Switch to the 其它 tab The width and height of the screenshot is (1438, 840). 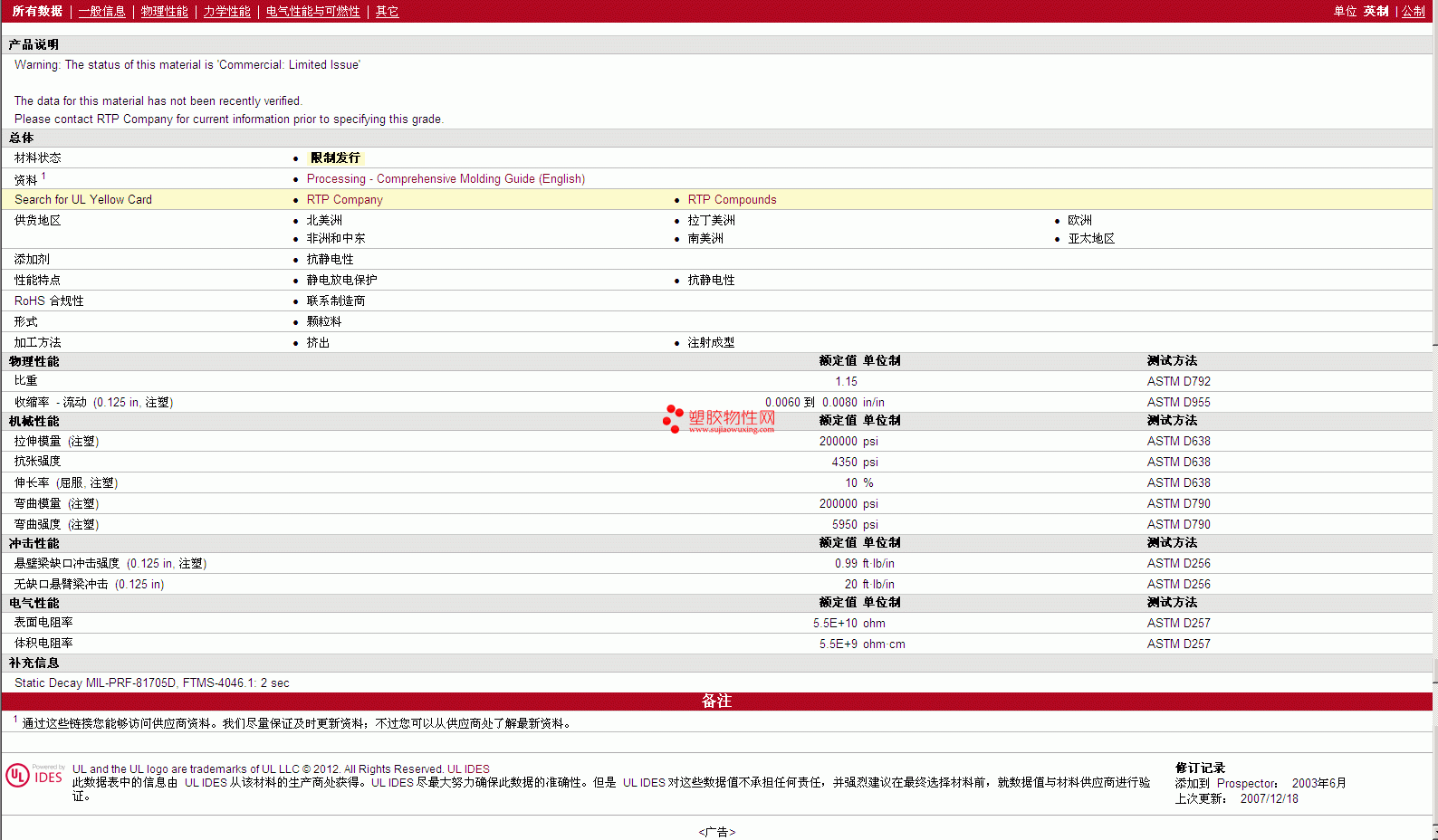point(387,11)
